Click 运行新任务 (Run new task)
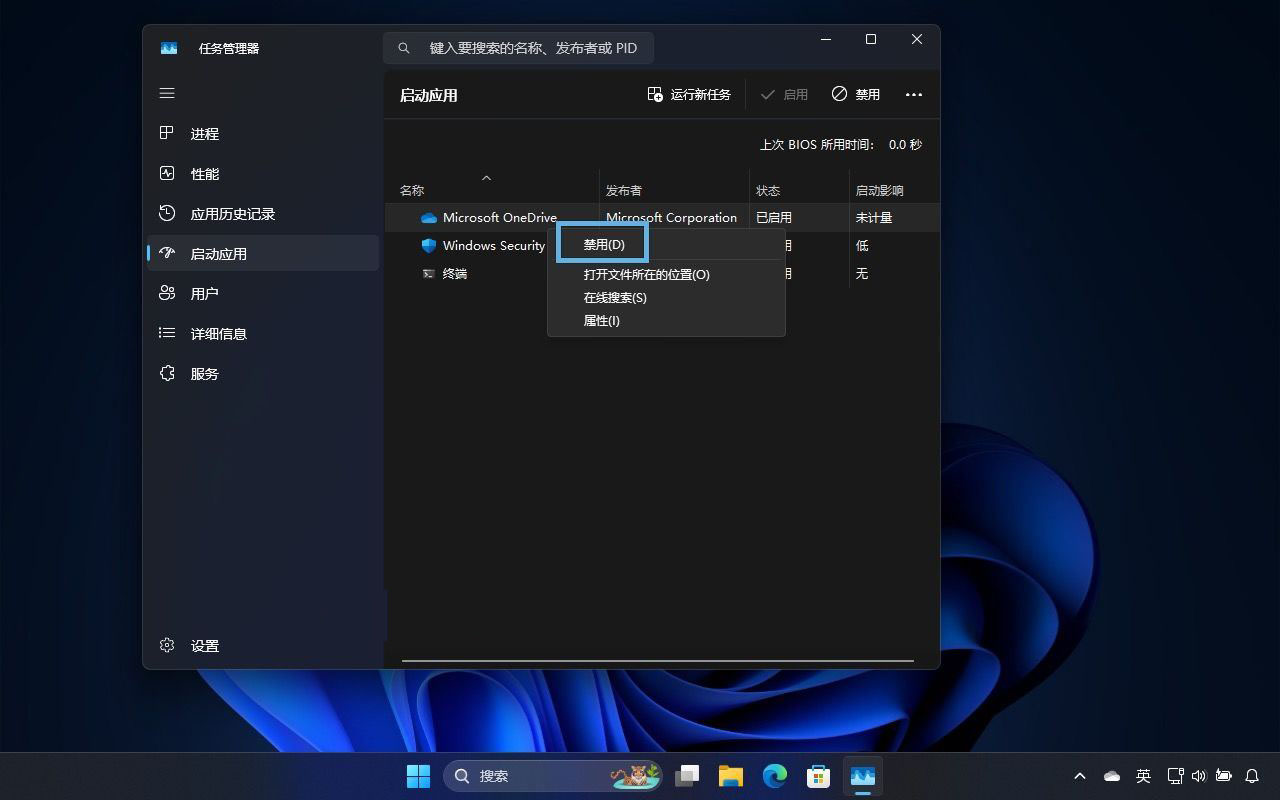This screenshot has height=800, width=1280. 689,94
